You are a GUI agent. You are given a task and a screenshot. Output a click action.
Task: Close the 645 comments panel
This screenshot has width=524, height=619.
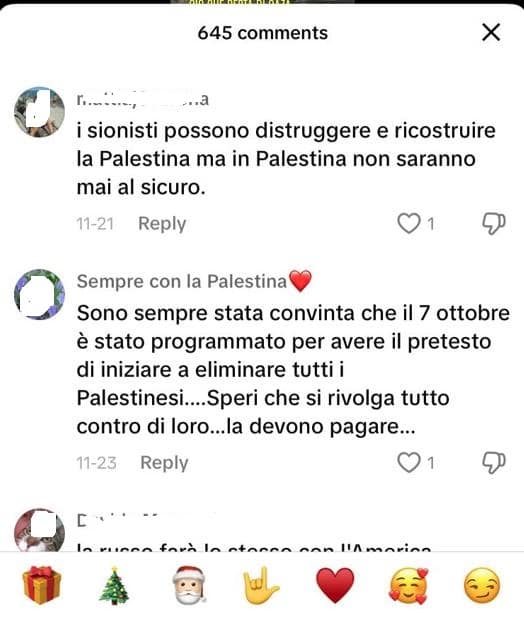[491, 32]
